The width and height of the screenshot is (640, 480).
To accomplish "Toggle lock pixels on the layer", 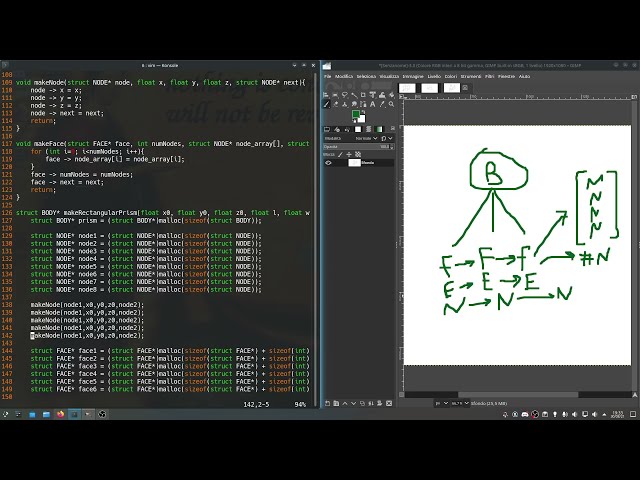I will tap(340, 154).
